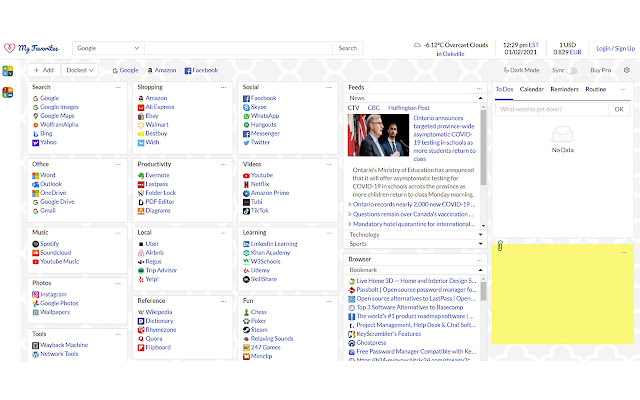The image size is (640, 400).
Task: Switch to the Routine tab
Action: [x=596, y=89]
